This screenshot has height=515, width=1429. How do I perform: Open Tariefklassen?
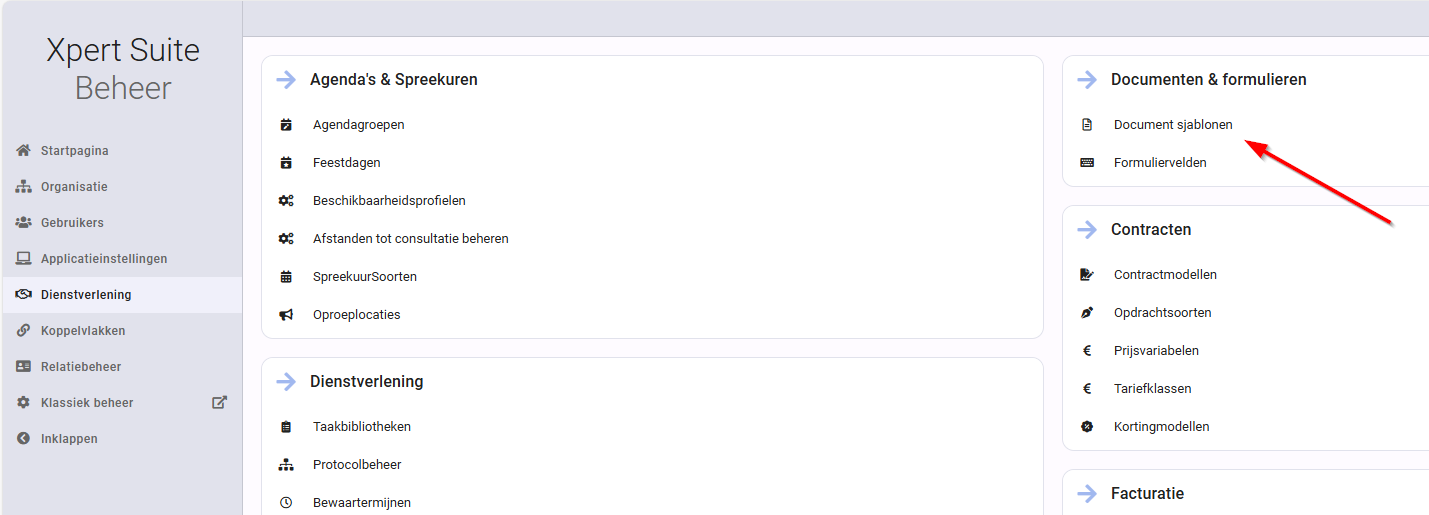[x=1153, y=389]
